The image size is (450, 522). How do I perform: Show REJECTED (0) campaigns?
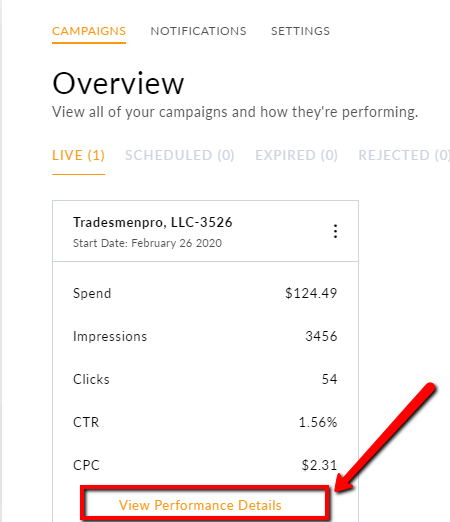(404, 155)
